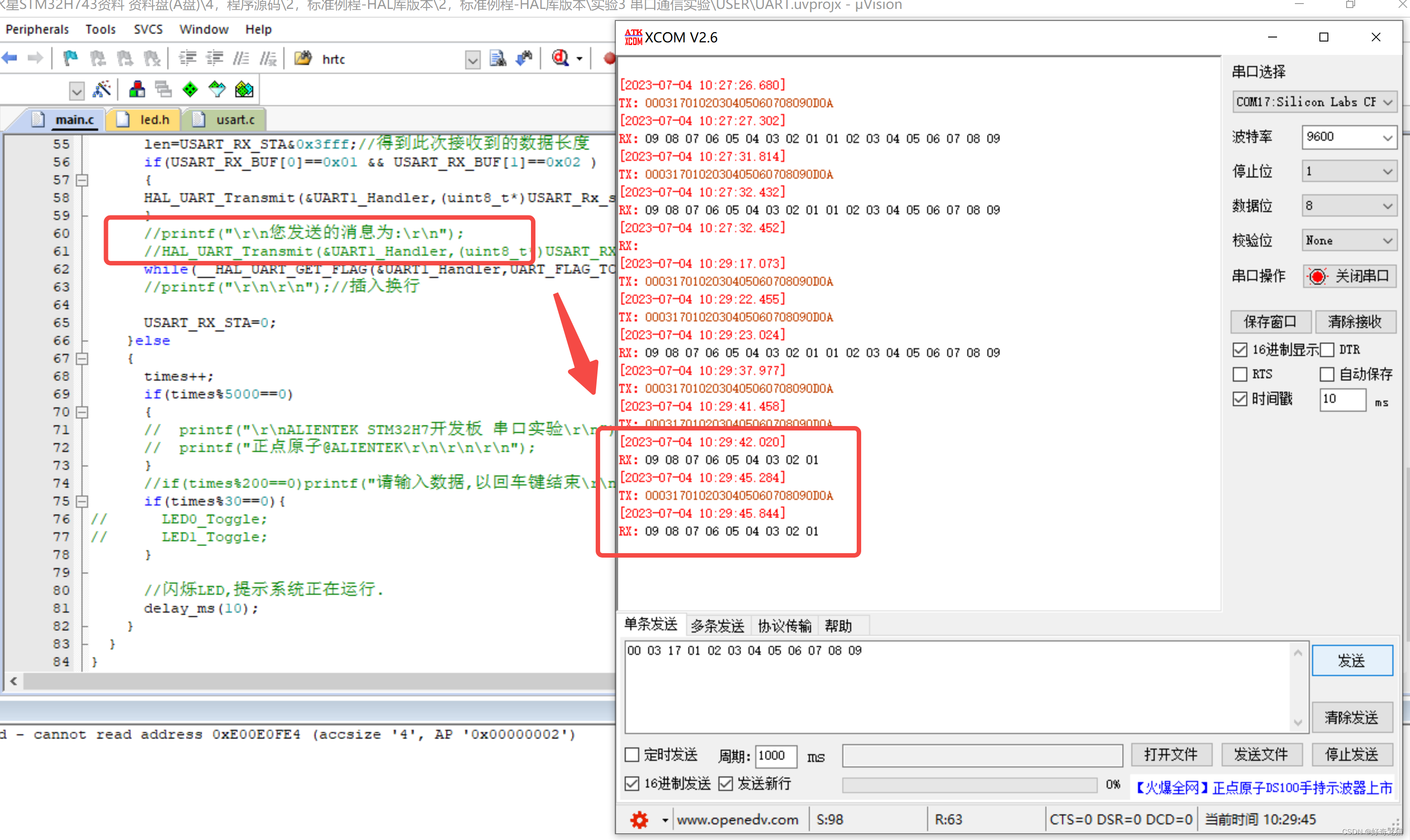Click the Incremental Find binoculars icon
This screenshot has width=1410, height=840.
coord(525,58)
